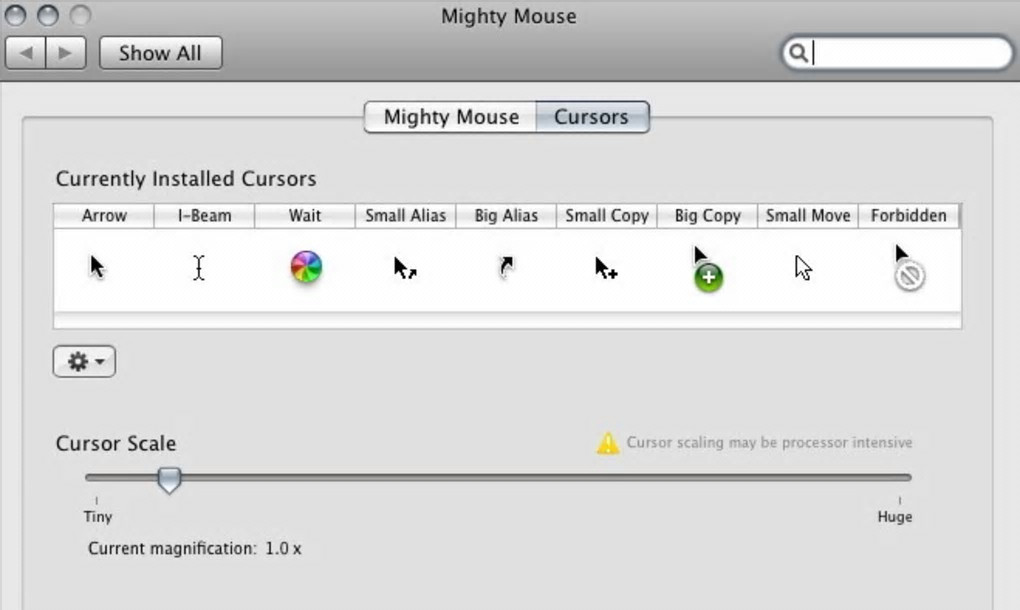Select the Arrow cursor icon
The width and height of the screenshot is (1020, 610).
tap(98, 267)
